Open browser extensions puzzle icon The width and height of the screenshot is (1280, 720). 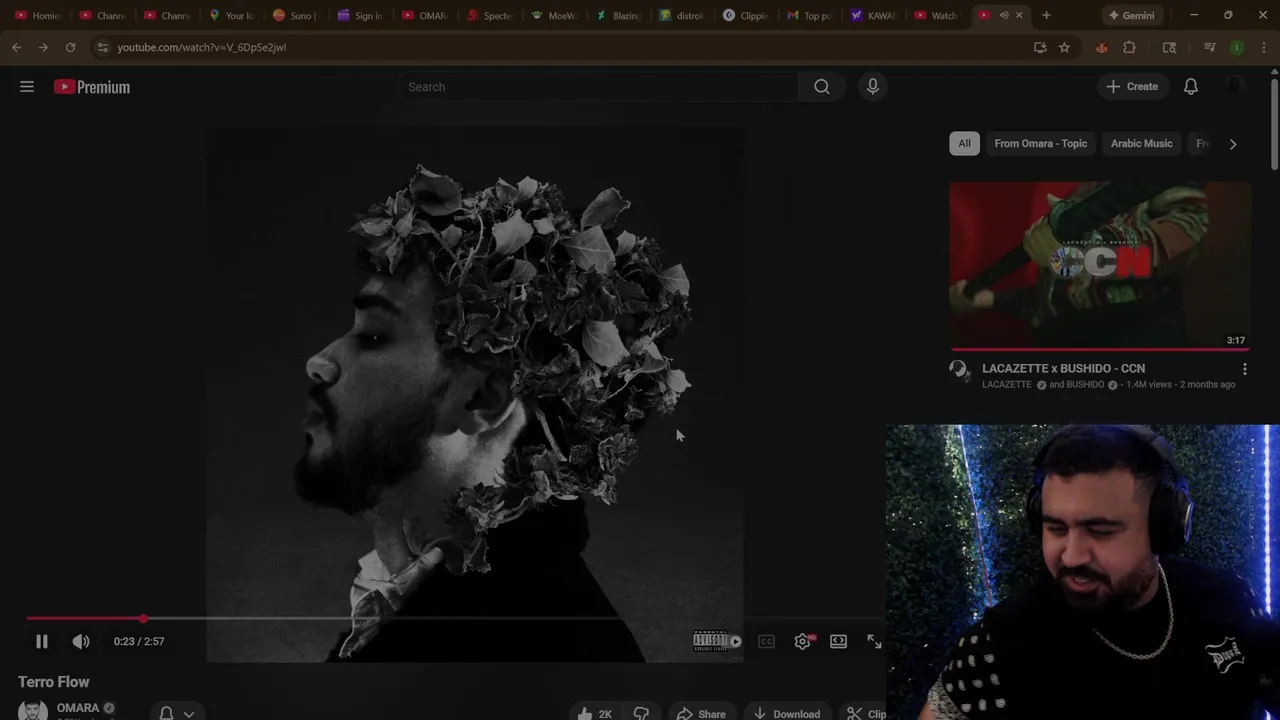(1129, 47)
